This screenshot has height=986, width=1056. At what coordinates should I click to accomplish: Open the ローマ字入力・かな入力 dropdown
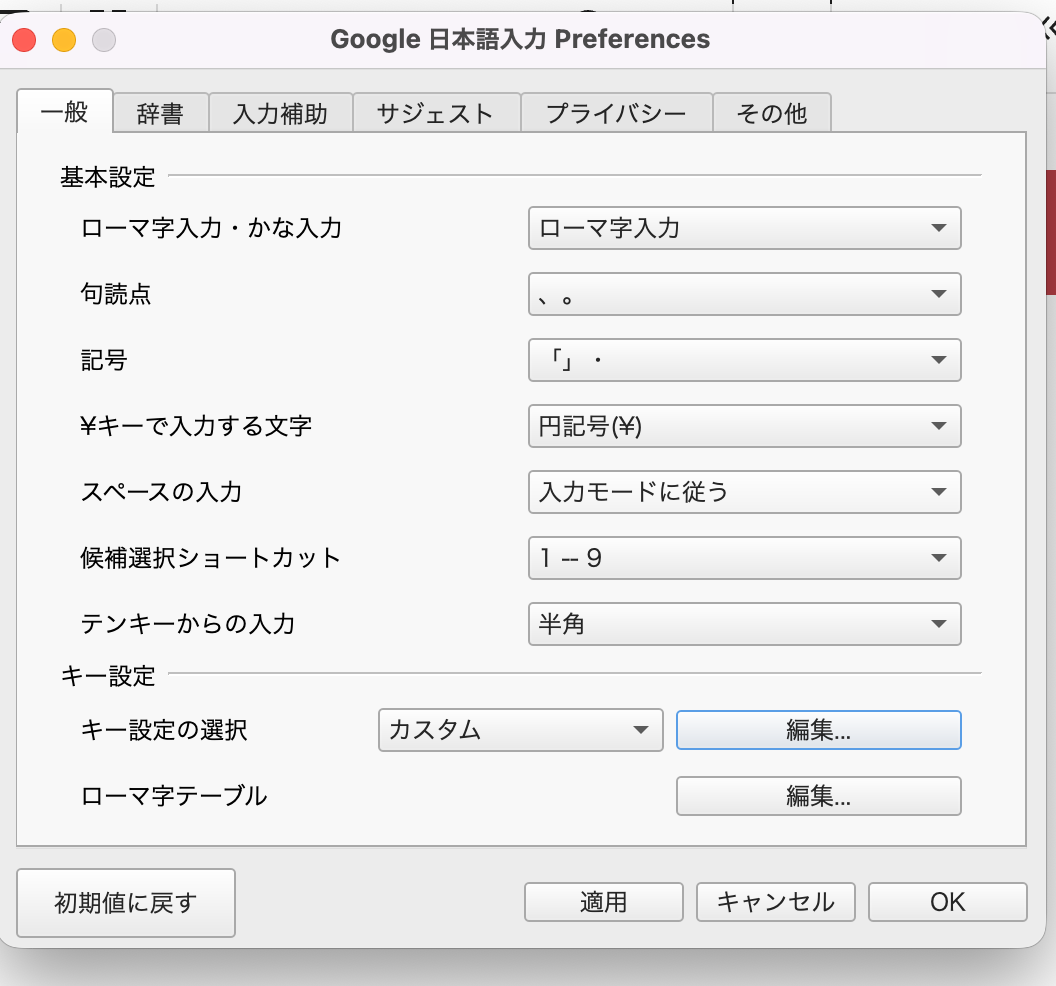pyautogui.click(x=744, y=228)
